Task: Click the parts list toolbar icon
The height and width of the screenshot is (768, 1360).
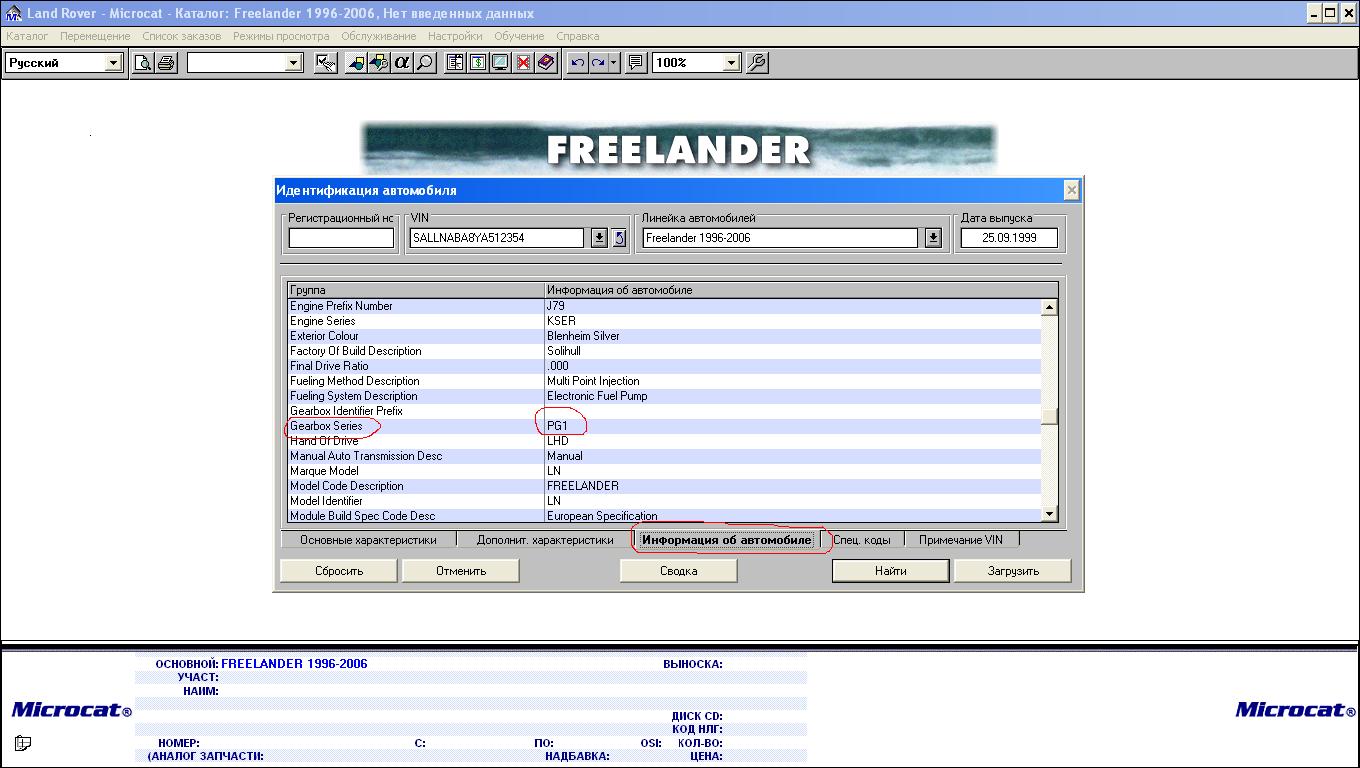Action: click(455, 63)
